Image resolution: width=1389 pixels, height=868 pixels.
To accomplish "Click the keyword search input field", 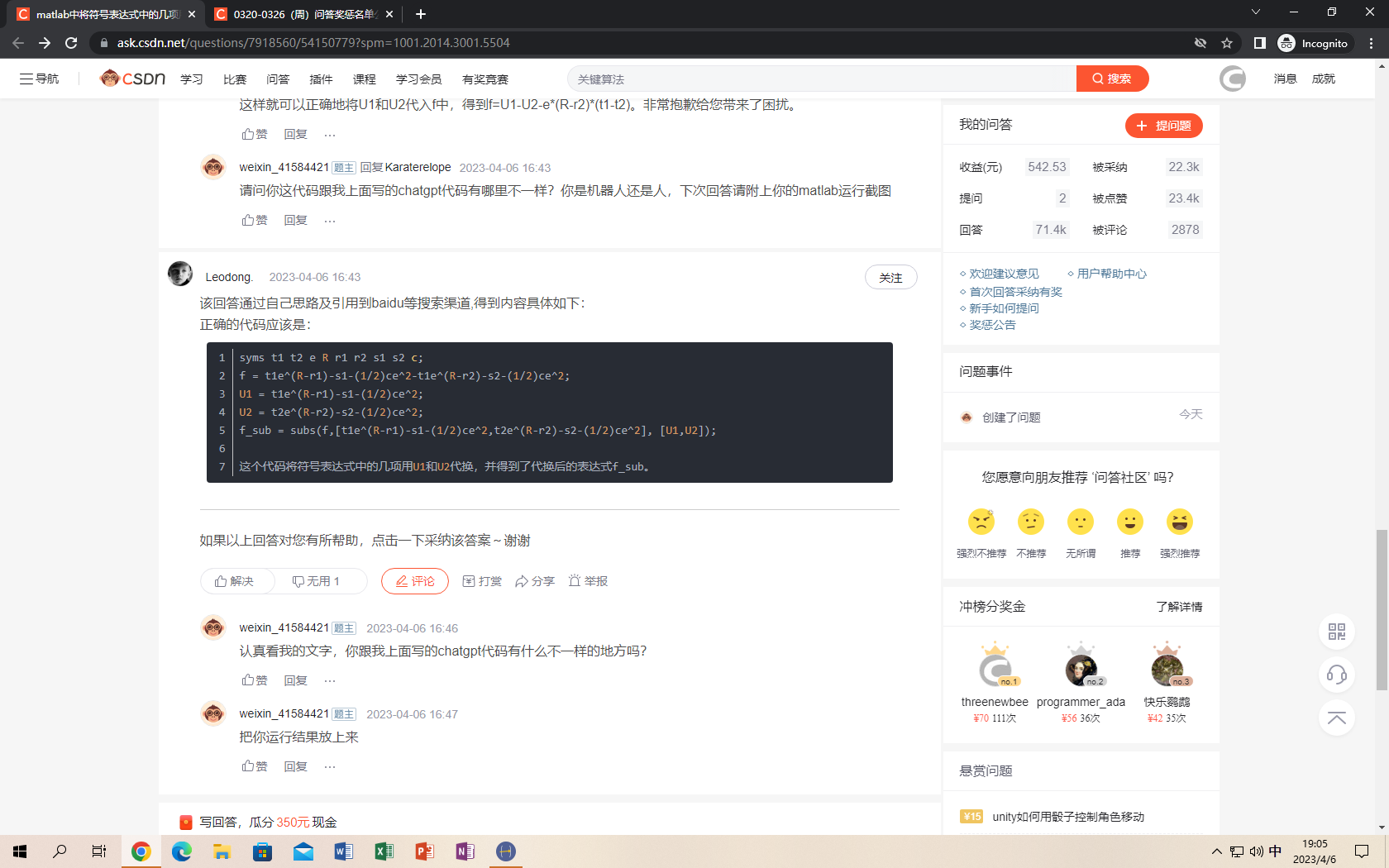I will pyautogui.click(x=822, y=79).
